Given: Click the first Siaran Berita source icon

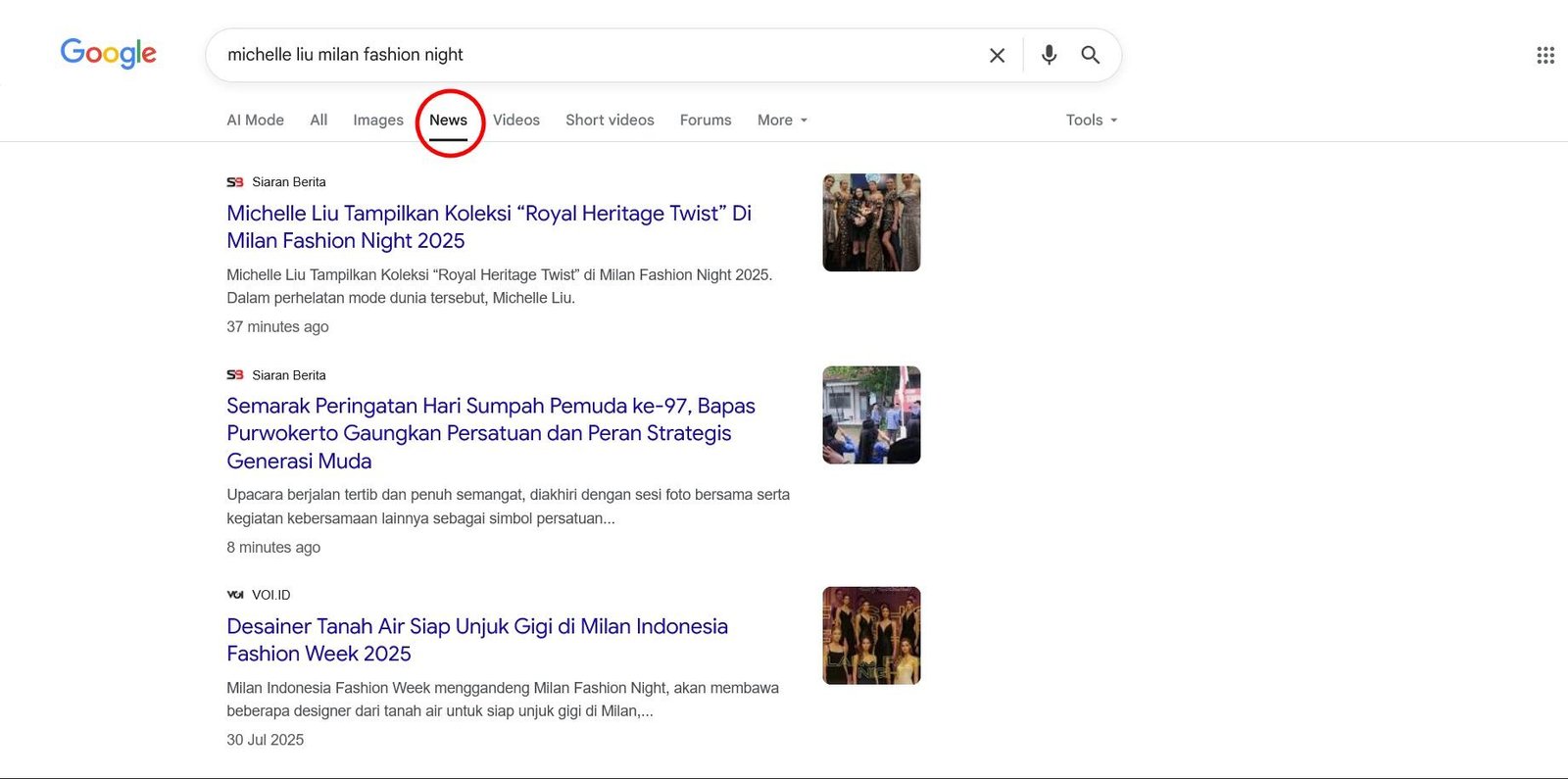Looking at the screenshot, I should pos(235,182).
